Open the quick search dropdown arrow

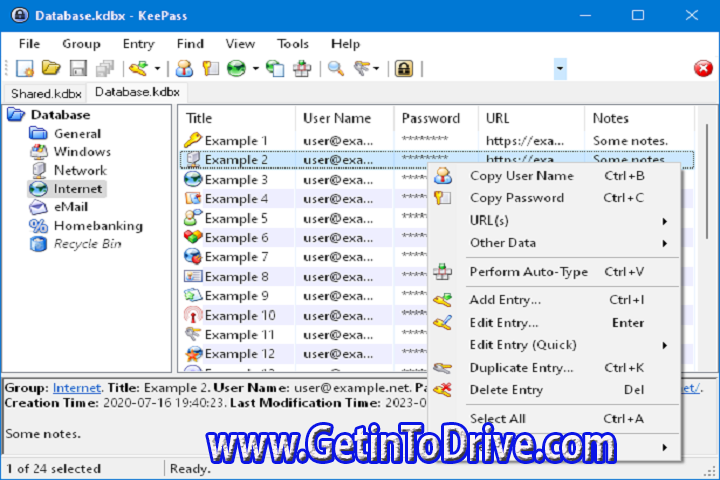coord(560,69)
